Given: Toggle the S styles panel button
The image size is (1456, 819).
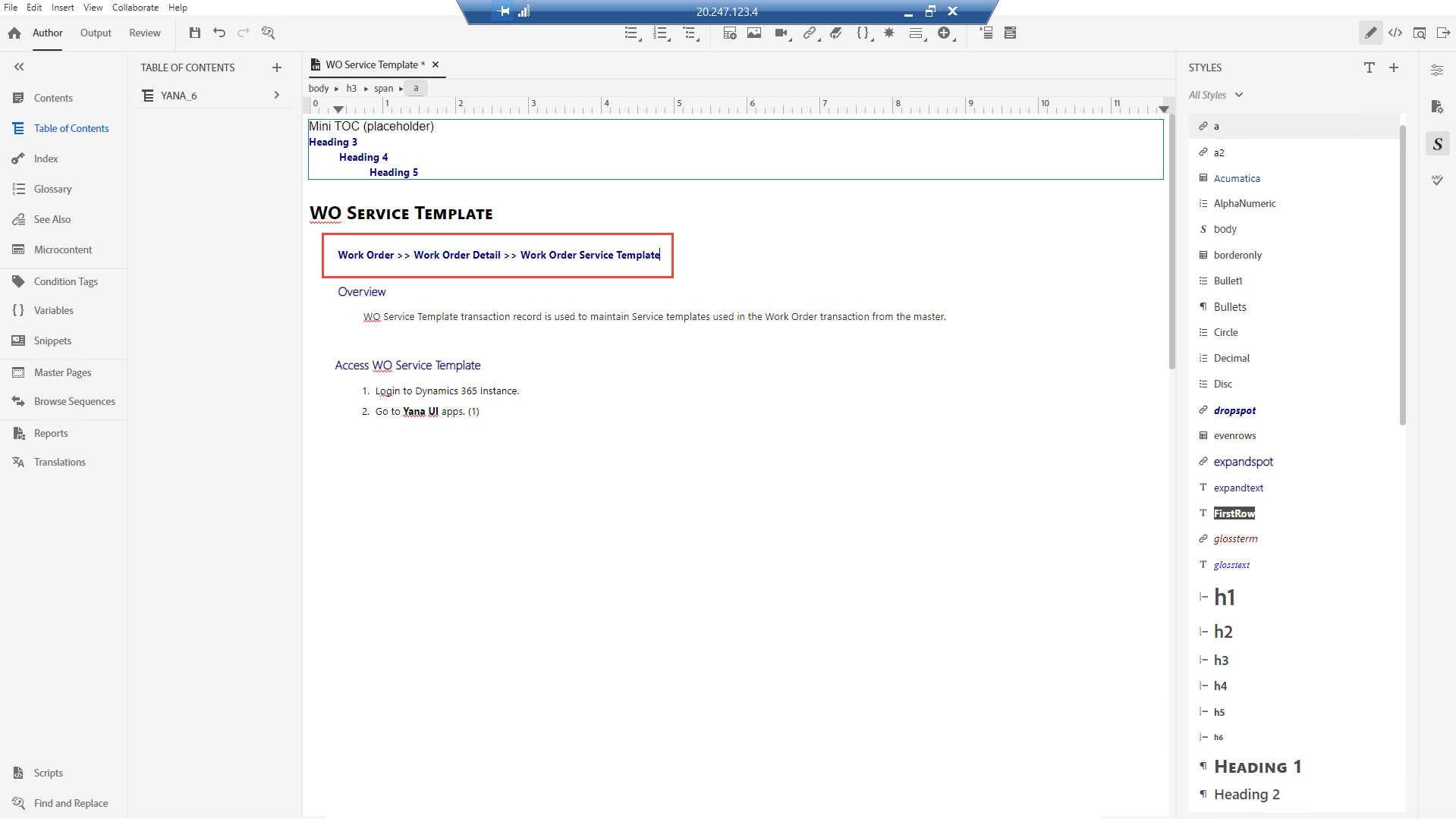Looking at the screenshot, I should [1438, 143].
